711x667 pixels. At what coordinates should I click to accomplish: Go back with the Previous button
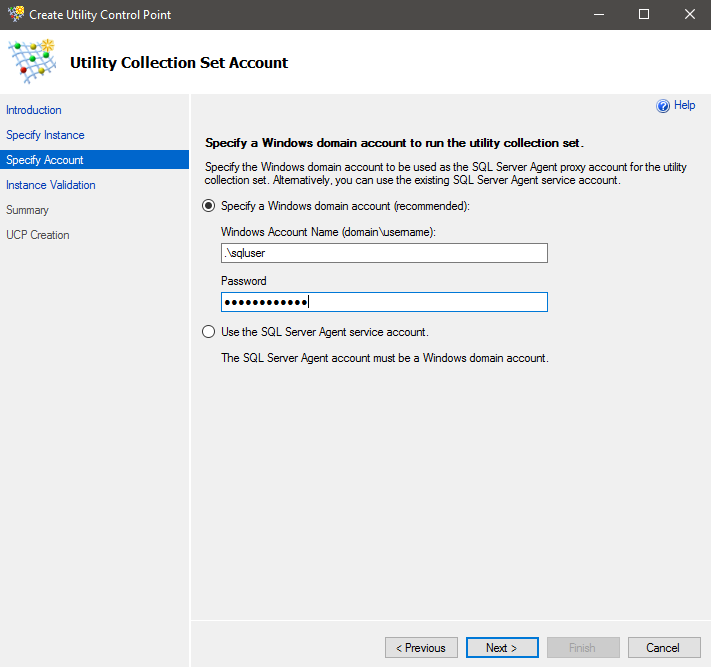(421, 648)
